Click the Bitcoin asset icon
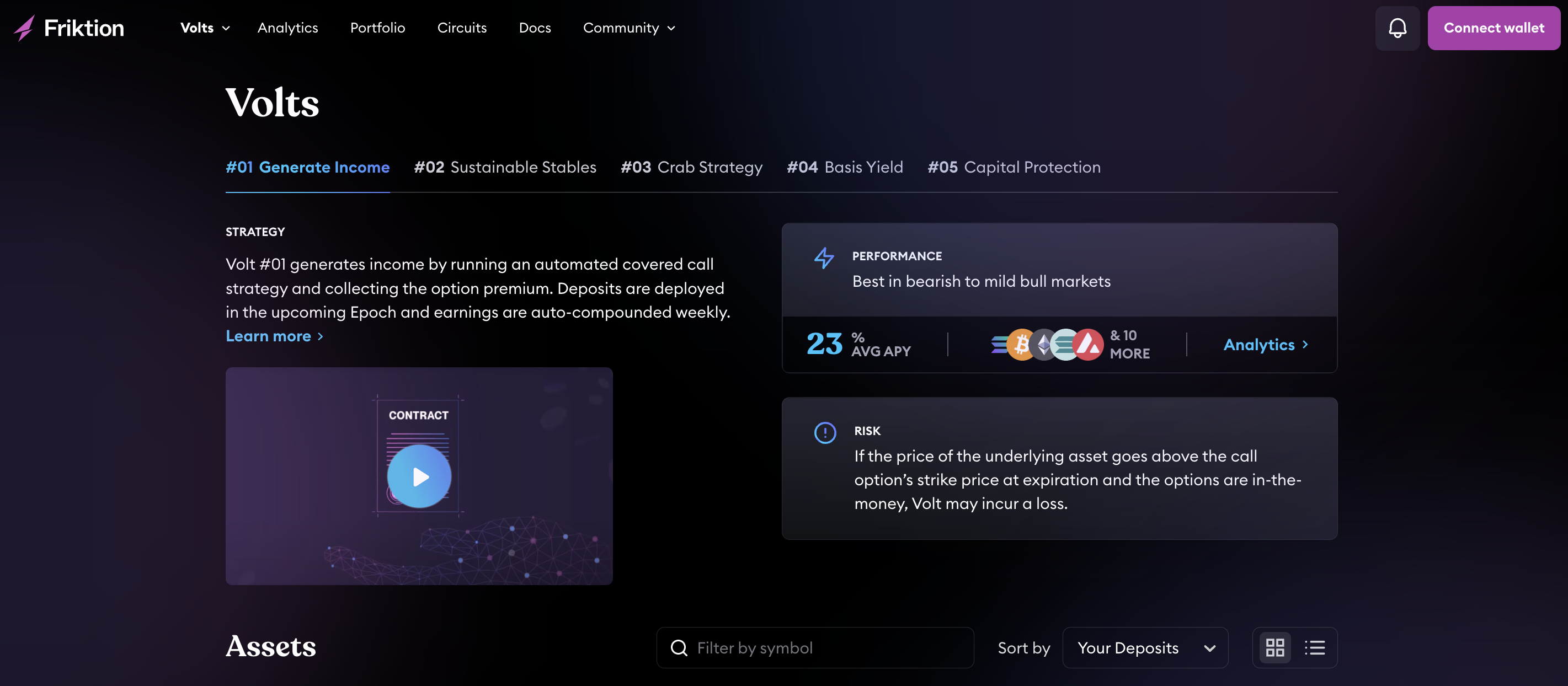Screen dimensions: 1568x686 [x=1022, y=344]
